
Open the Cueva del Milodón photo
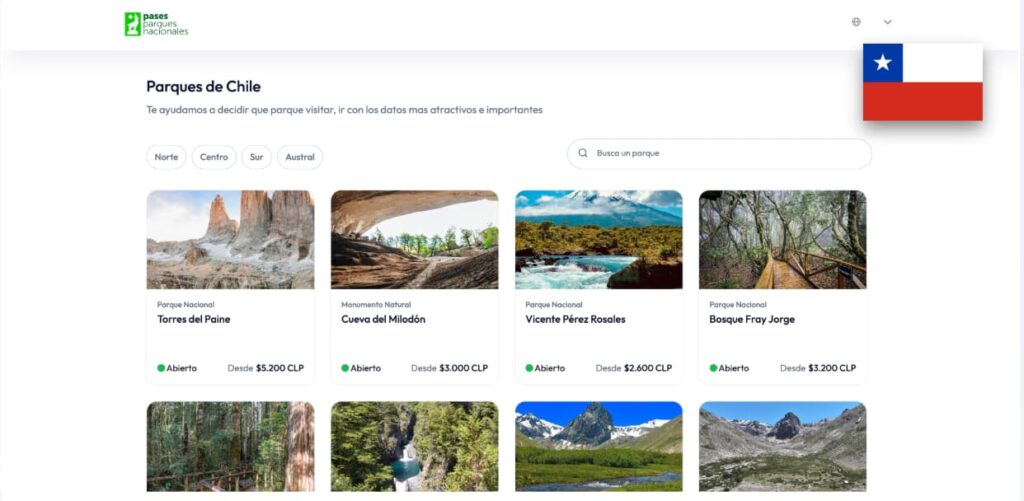tap(414, 240)
